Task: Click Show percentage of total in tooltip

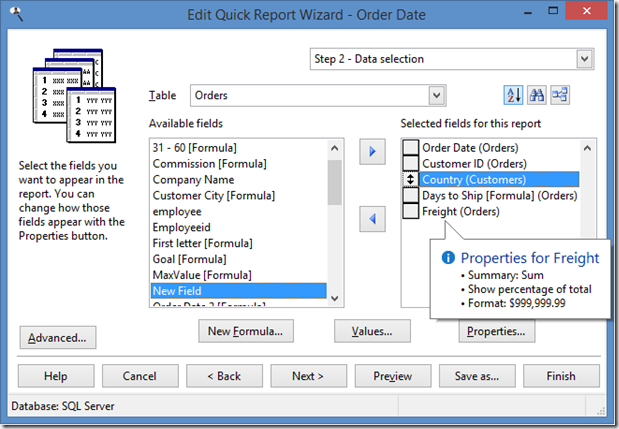Action: (x=529, y=289)
